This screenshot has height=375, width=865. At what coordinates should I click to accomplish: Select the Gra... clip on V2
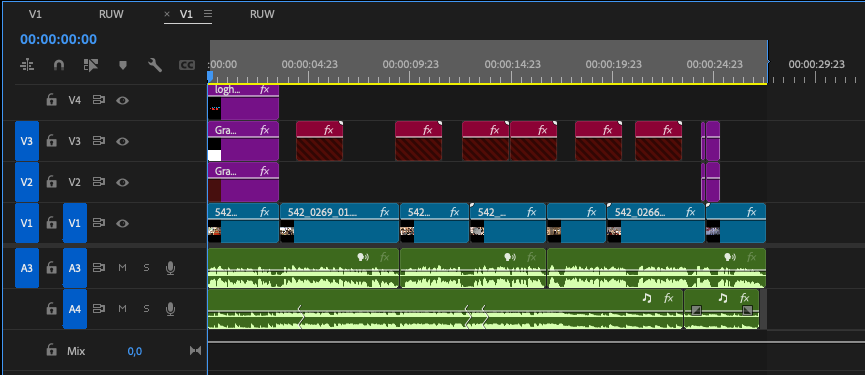(x=243, y=182)
